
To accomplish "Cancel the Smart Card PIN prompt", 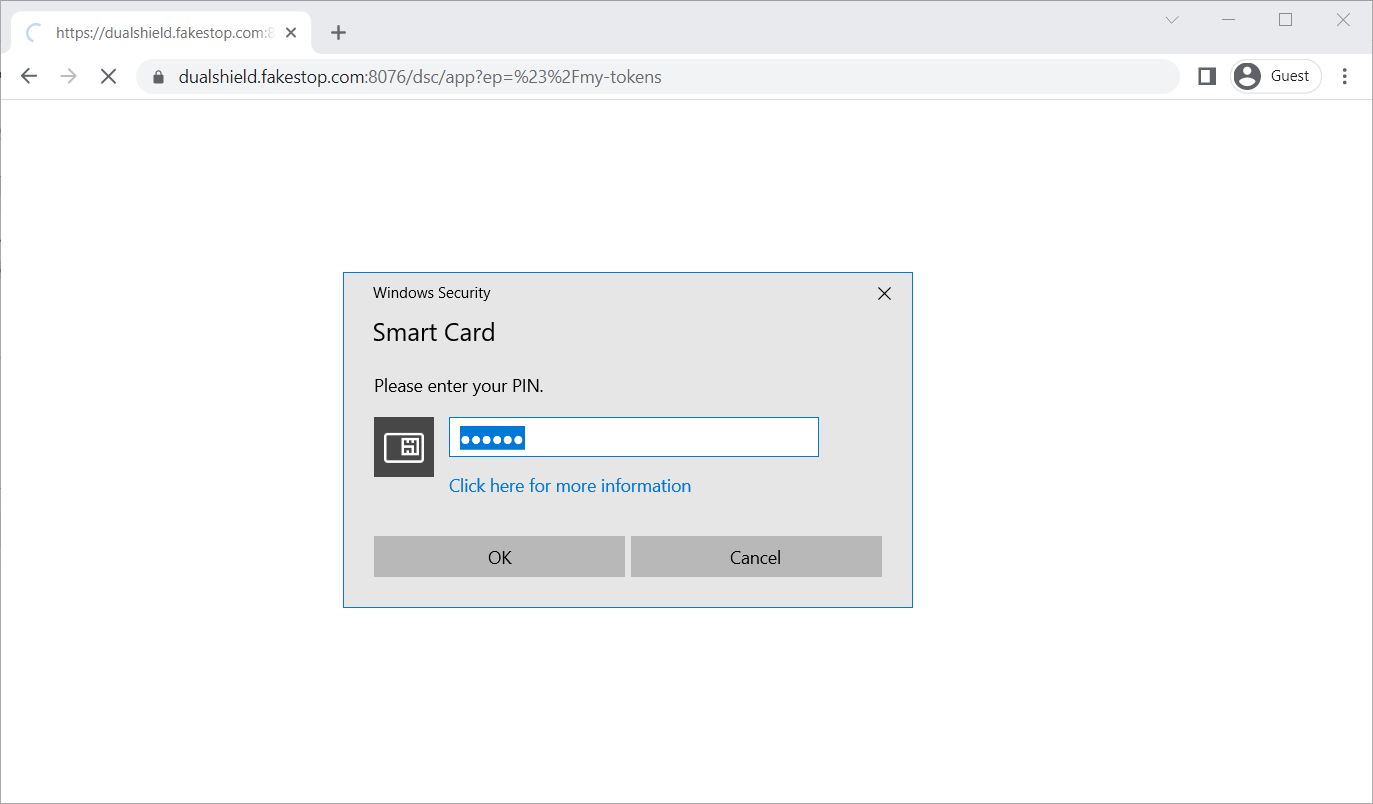I will (756, 557).
